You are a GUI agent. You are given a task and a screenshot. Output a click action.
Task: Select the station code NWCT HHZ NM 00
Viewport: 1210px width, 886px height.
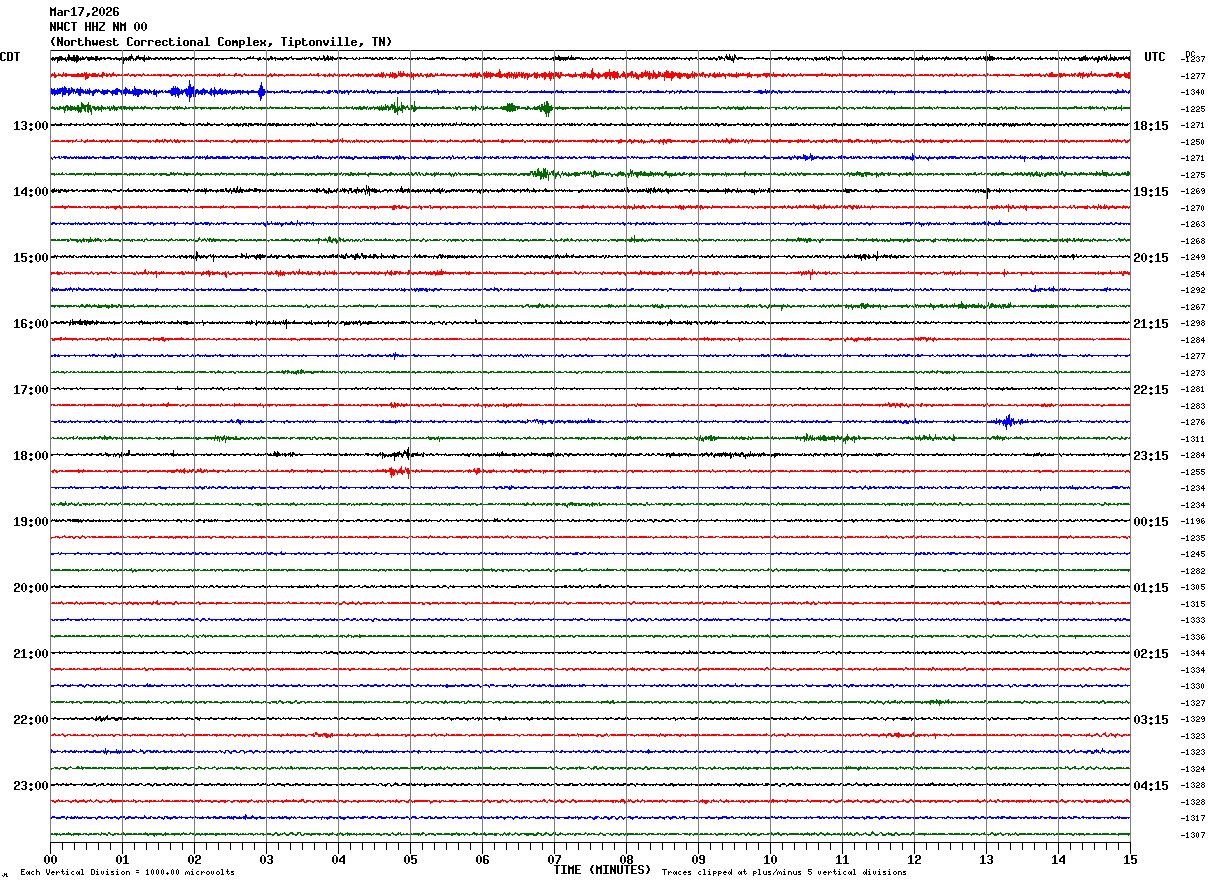(x=98, y=27)
